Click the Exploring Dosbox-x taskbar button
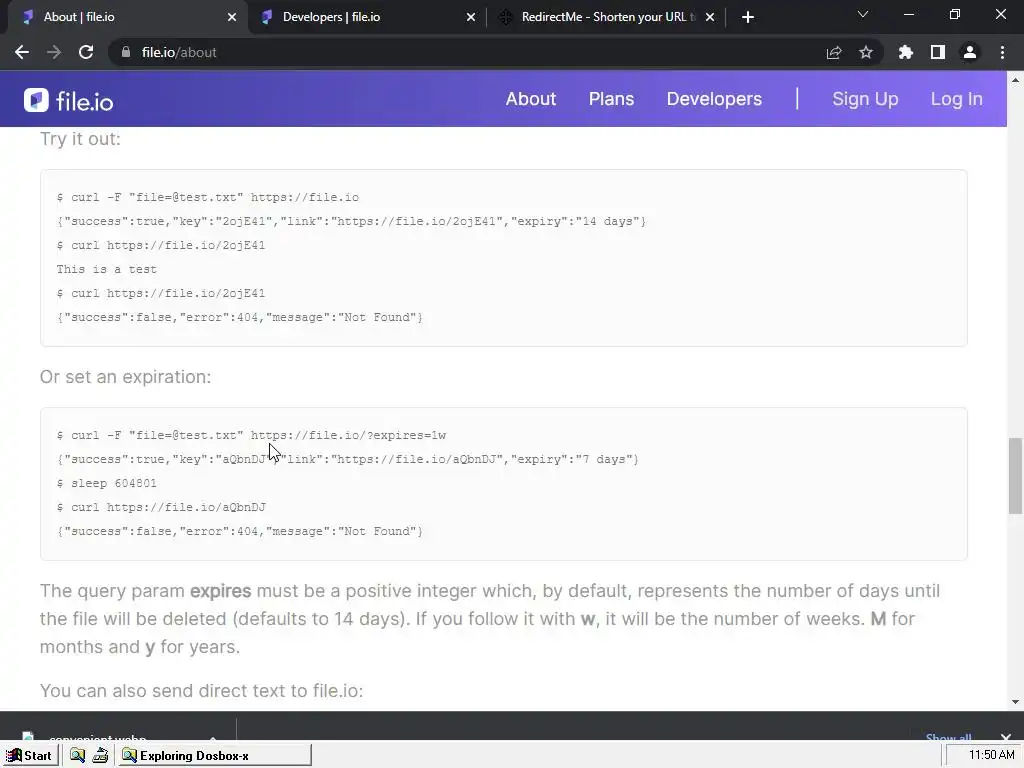1024x768 pixels. tap(214, 756)
